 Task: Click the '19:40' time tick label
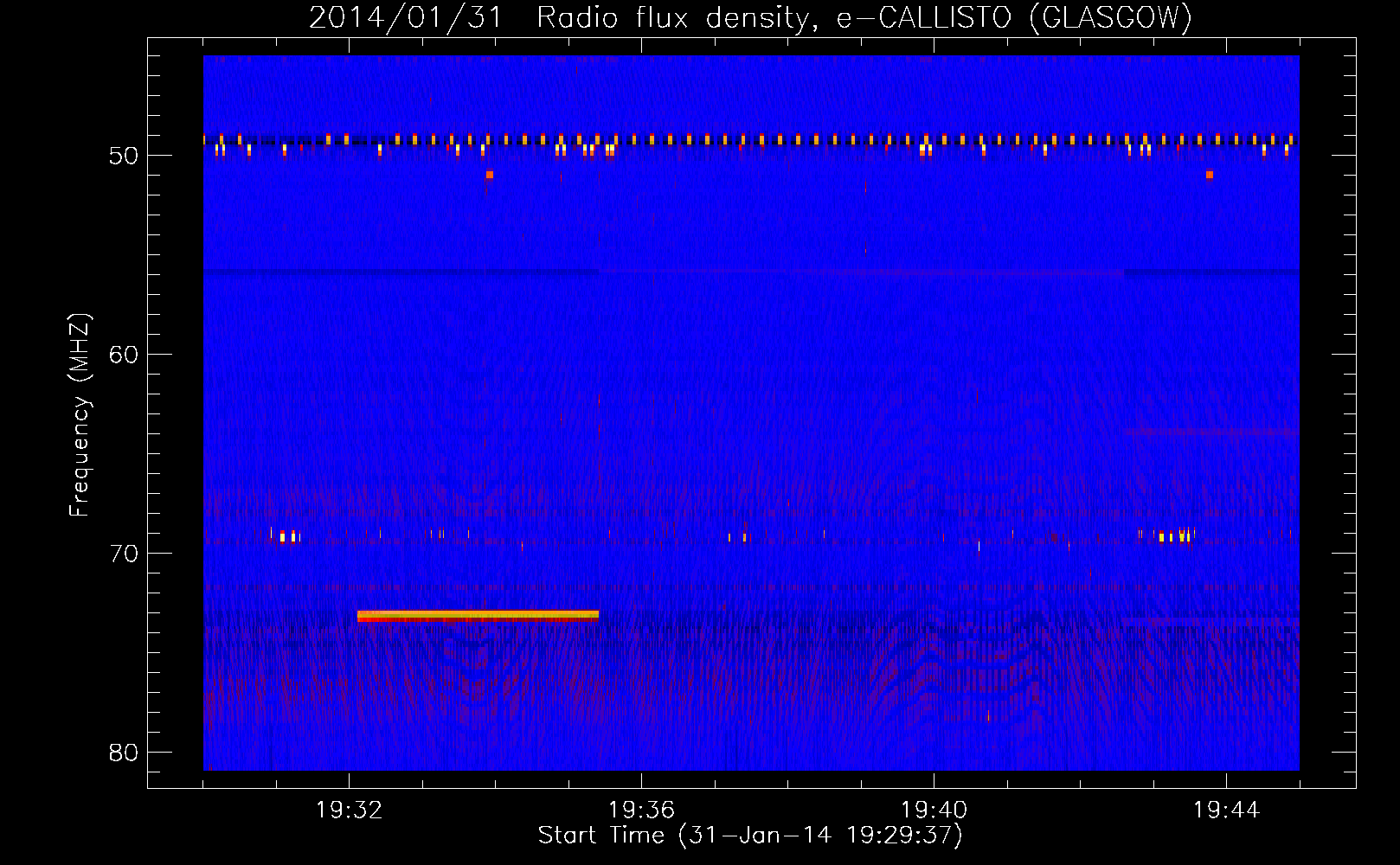click(x=934, y=811)
